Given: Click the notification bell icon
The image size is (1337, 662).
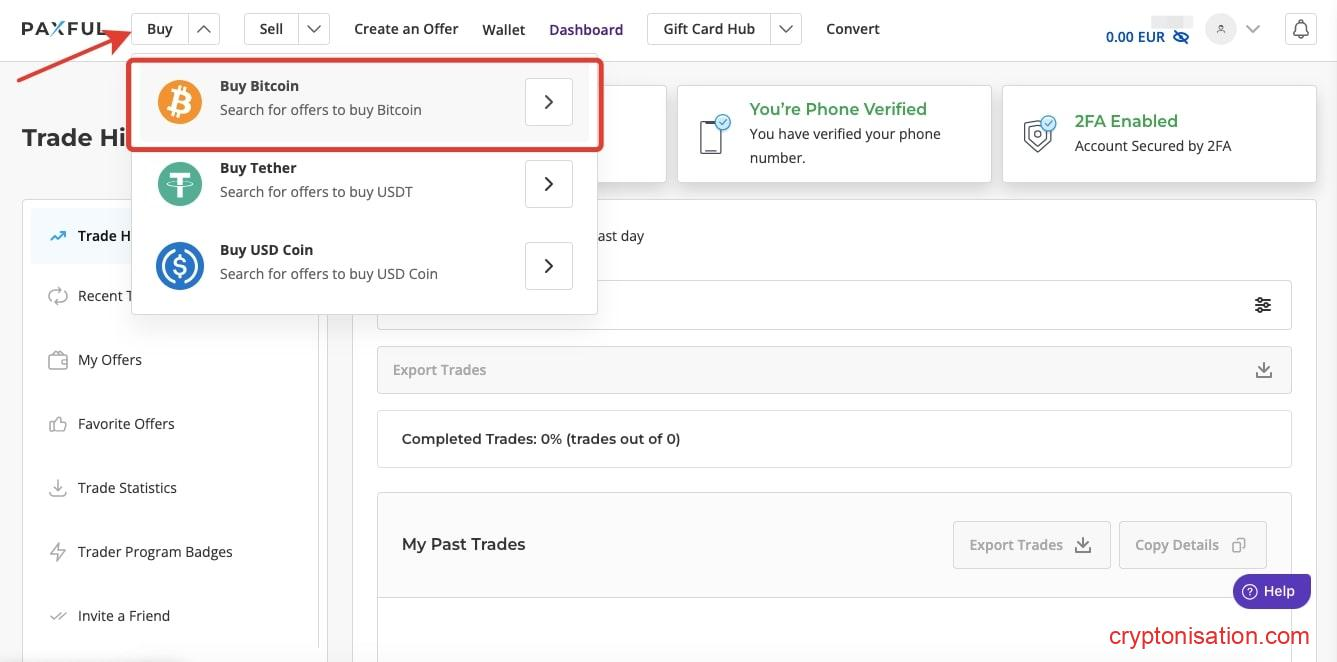Looking at the screenshot, I should click(x=1300, y=30).
